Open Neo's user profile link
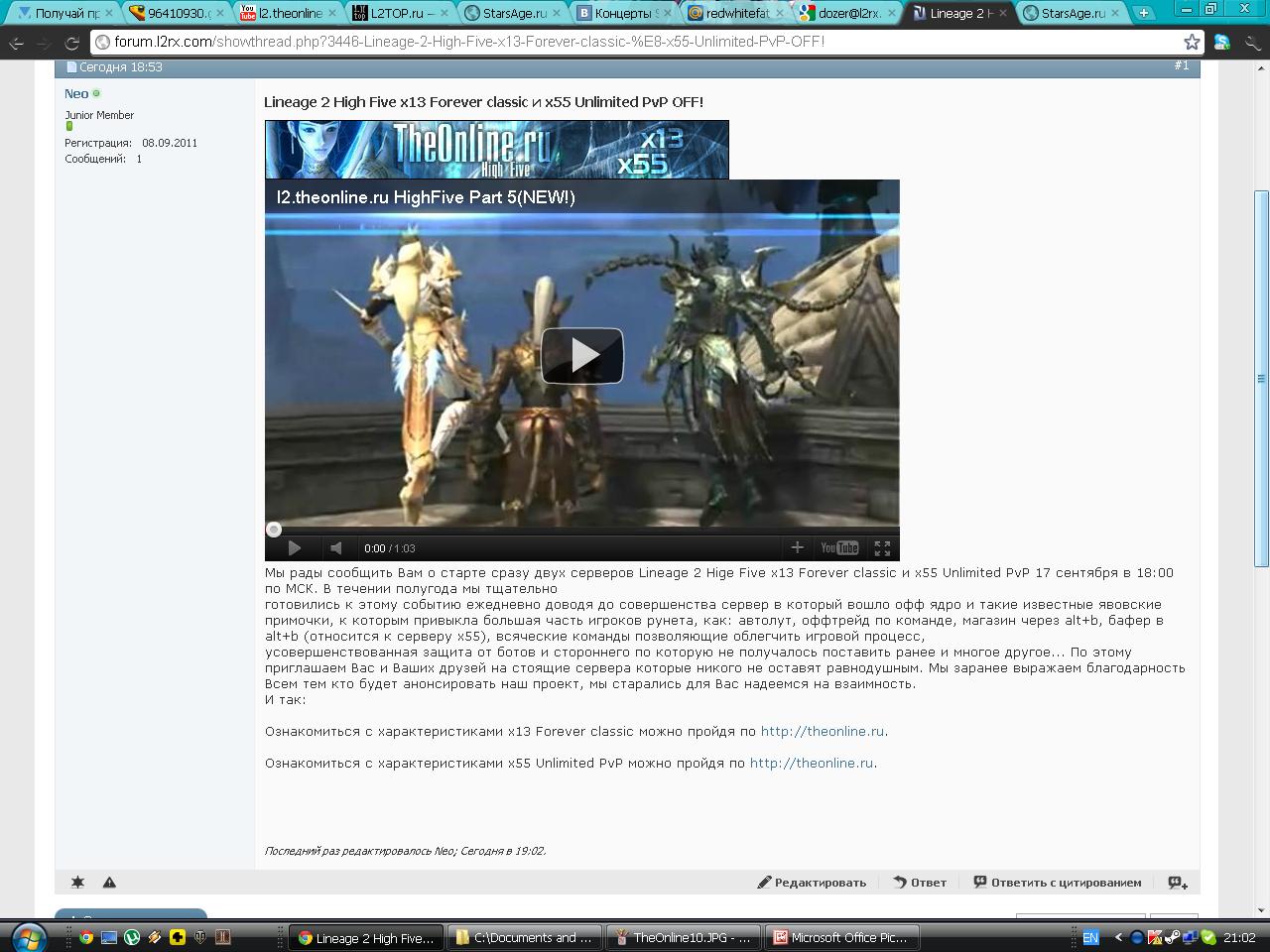The width and height of the screenshot is (1270, 952). click(76, 93)
